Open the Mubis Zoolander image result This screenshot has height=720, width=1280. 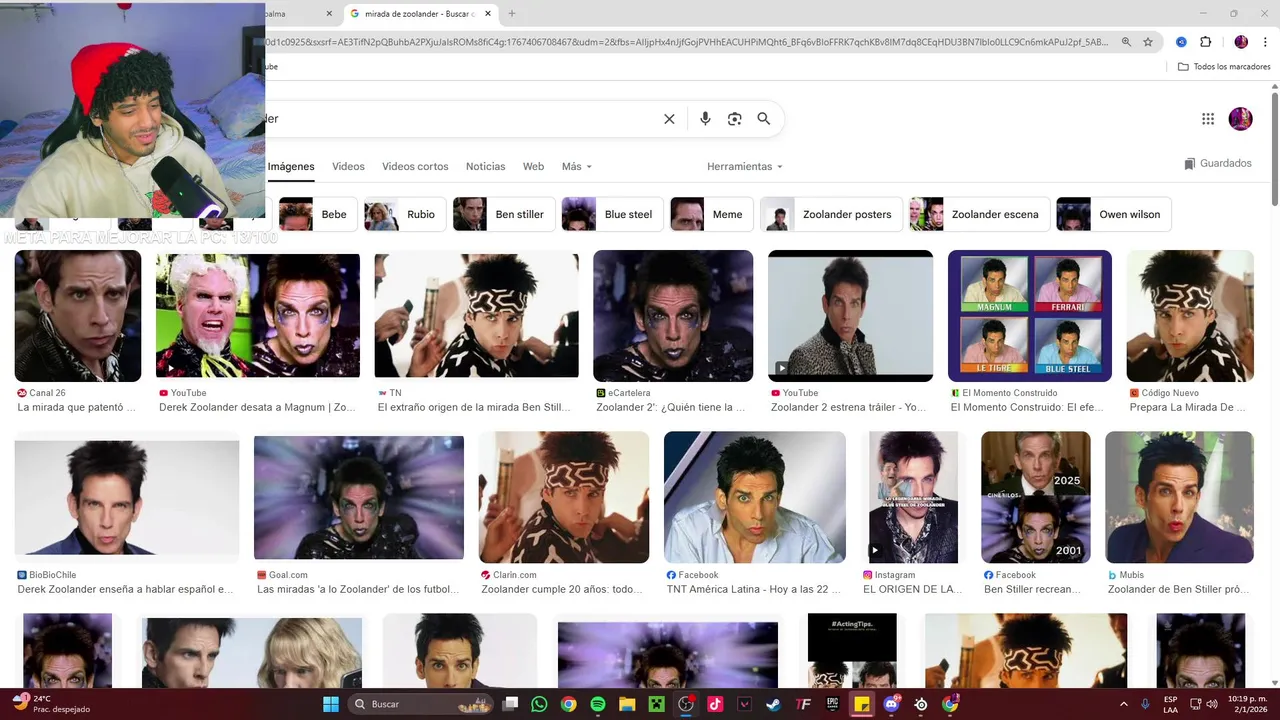click(1179, 497)
